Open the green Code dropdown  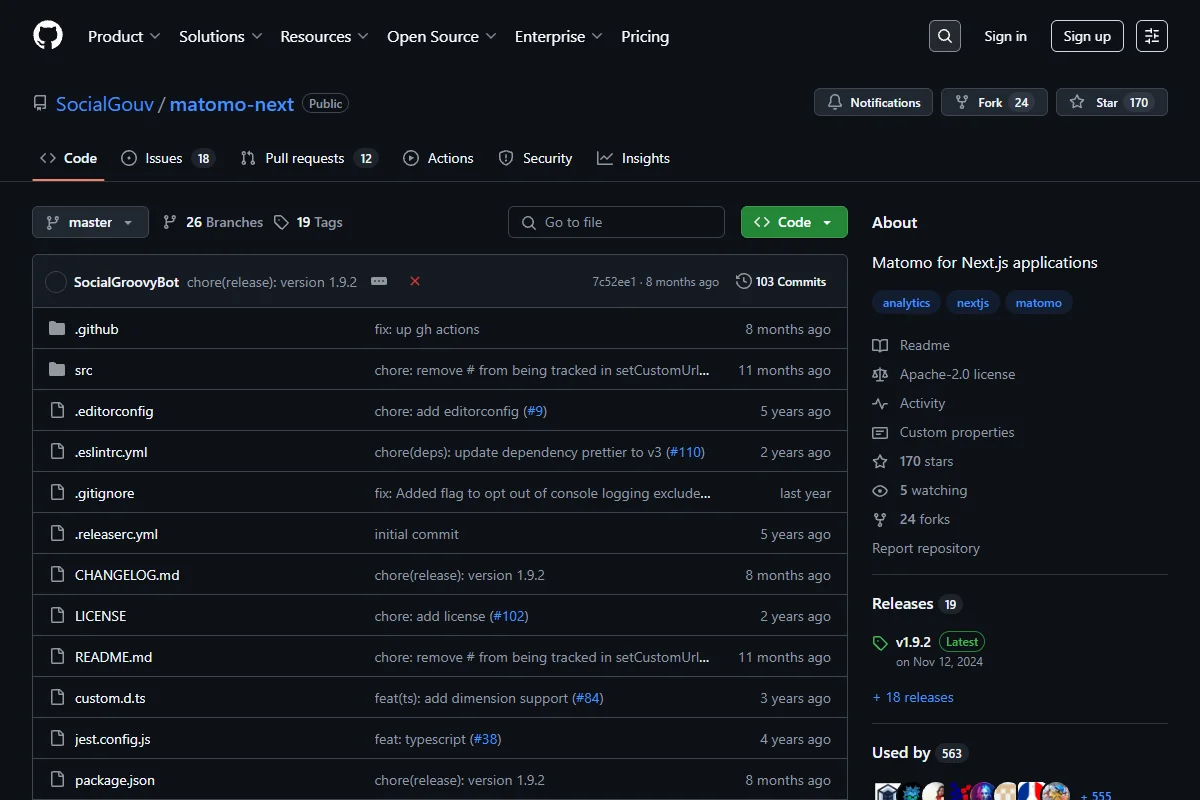pos(794,222)
